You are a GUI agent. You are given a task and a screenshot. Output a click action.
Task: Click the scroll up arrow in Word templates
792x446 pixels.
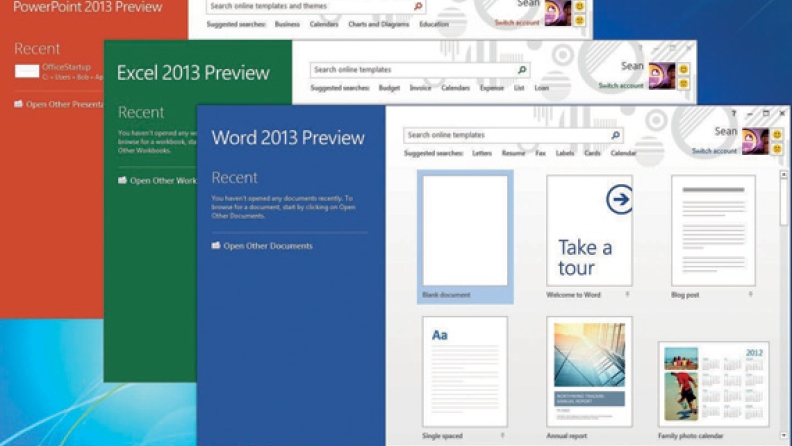[783, 175]
